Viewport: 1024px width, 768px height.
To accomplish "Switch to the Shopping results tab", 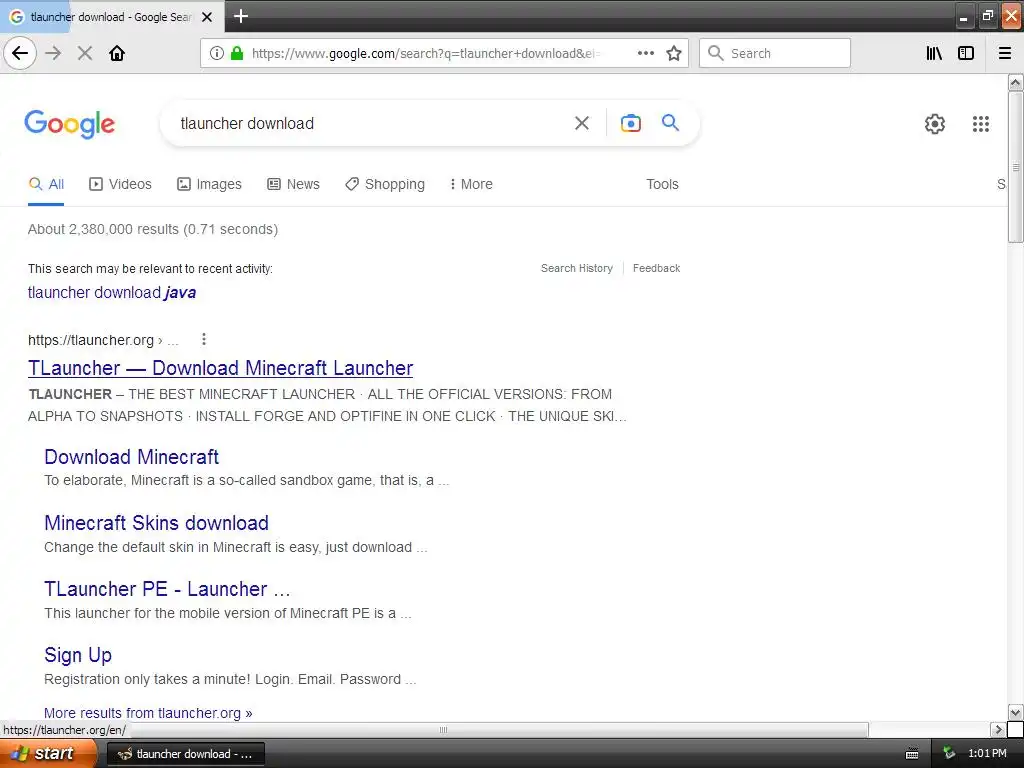I will [385, 184].
